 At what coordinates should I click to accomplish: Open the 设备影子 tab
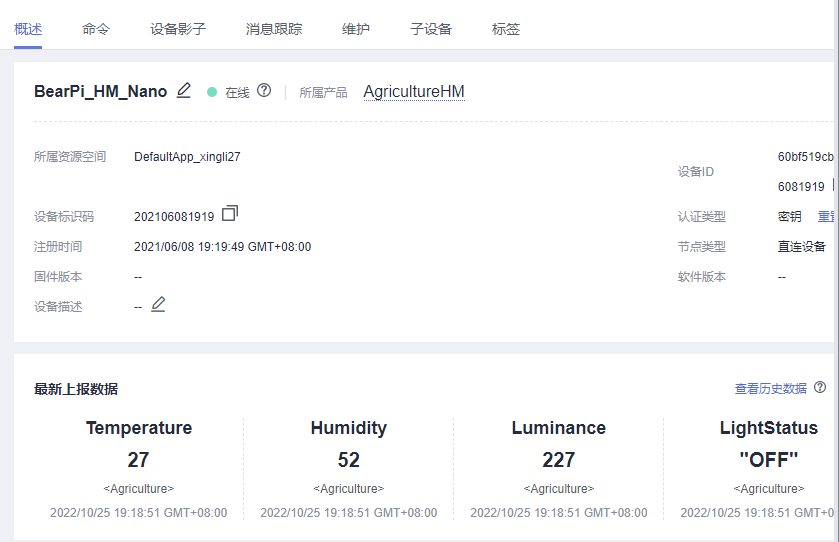click(x=178, y=29)
